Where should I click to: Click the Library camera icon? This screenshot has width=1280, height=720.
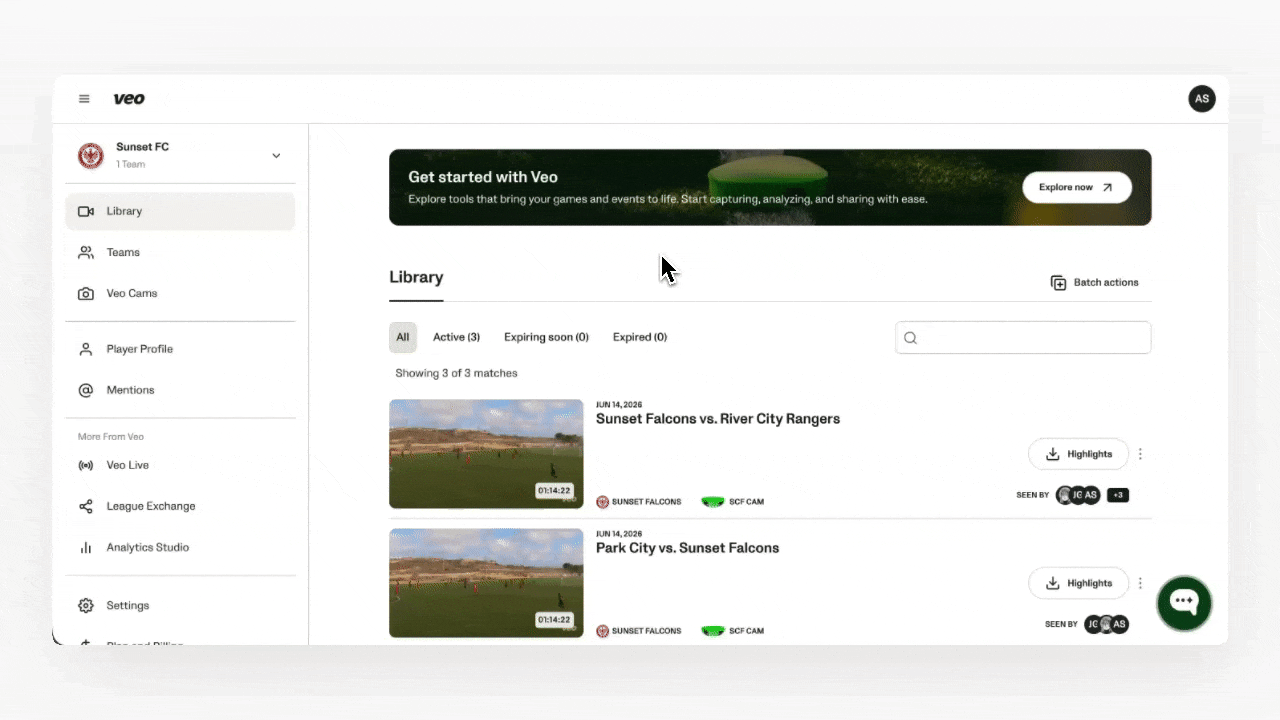coord(86,211)
